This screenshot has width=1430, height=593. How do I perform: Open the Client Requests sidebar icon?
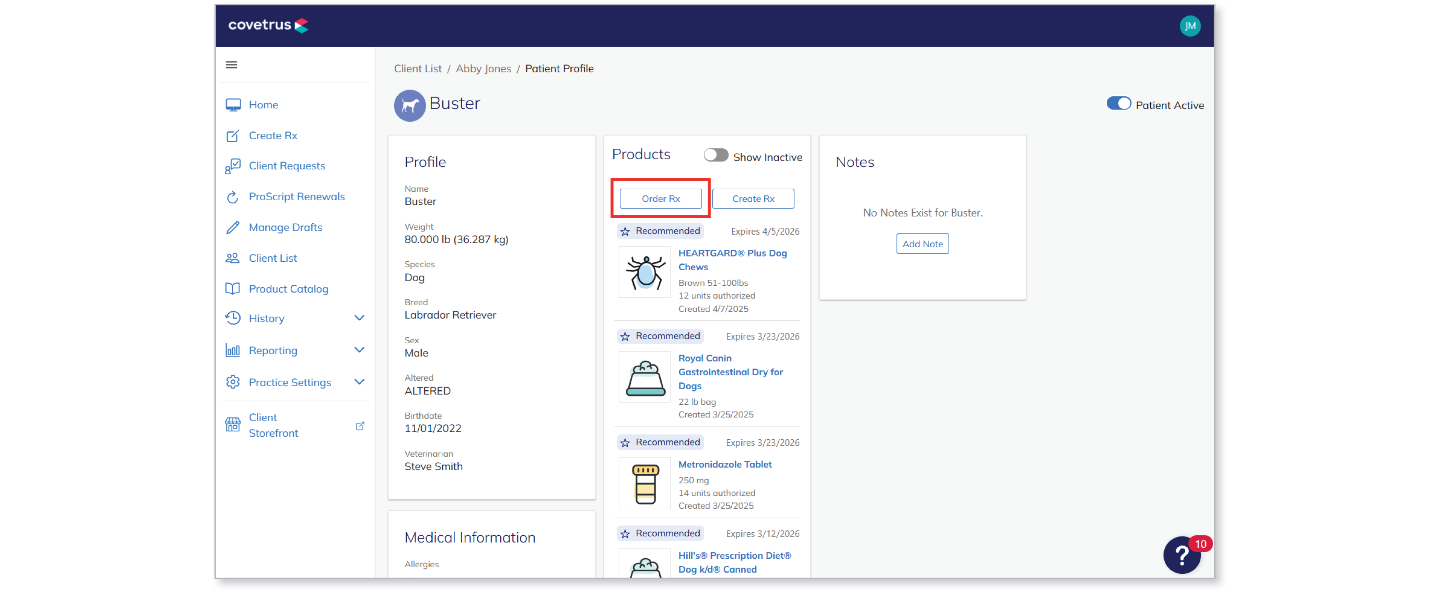[233, 166]
